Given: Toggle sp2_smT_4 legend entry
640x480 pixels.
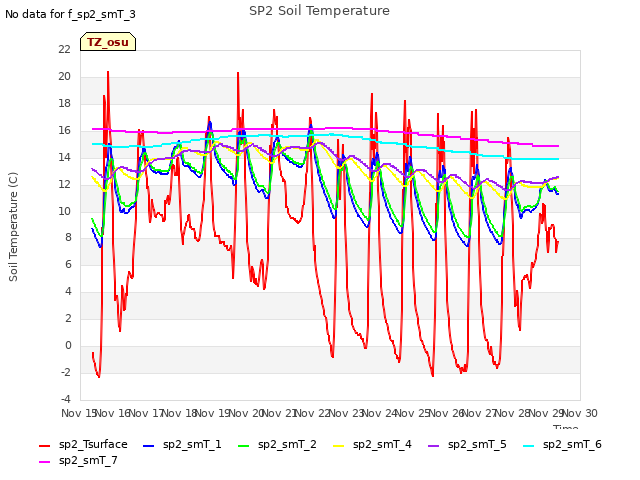Looking at the screenshot, I should point(372,444).
